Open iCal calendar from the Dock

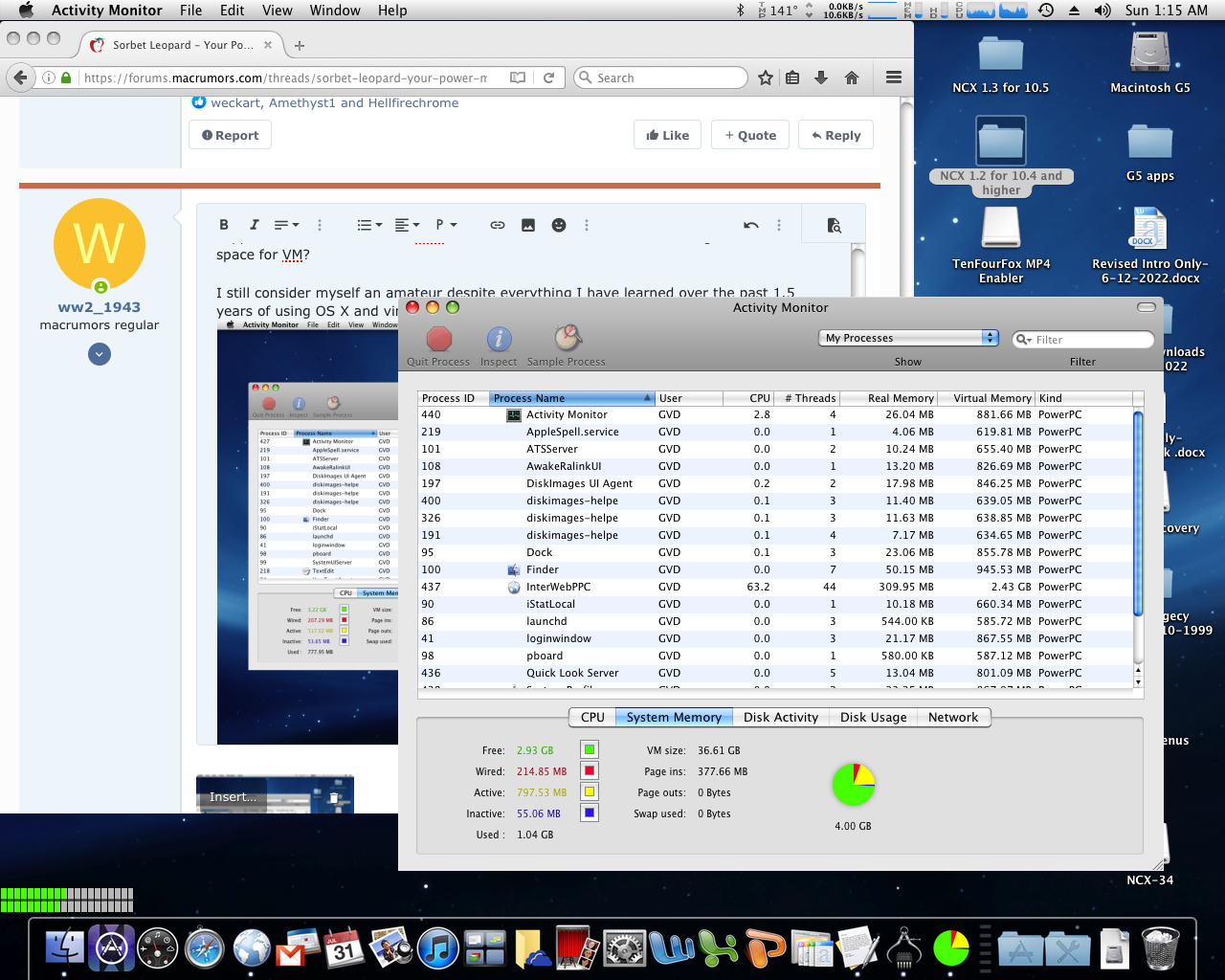click(345, 947)
